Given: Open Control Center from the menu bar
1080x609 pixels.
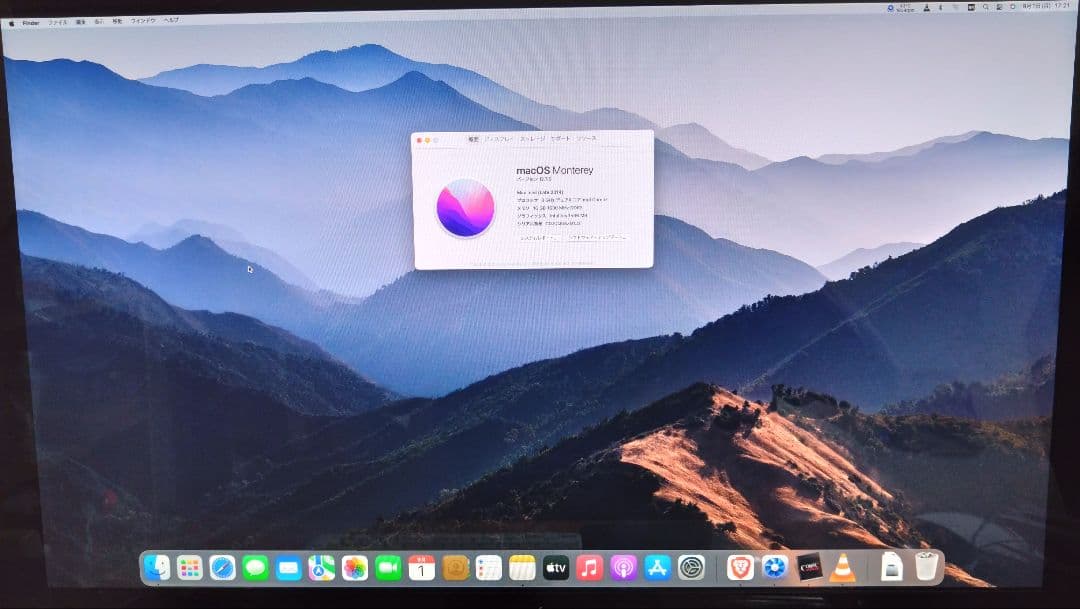Looking at the screenshot, I should point(999,6).
